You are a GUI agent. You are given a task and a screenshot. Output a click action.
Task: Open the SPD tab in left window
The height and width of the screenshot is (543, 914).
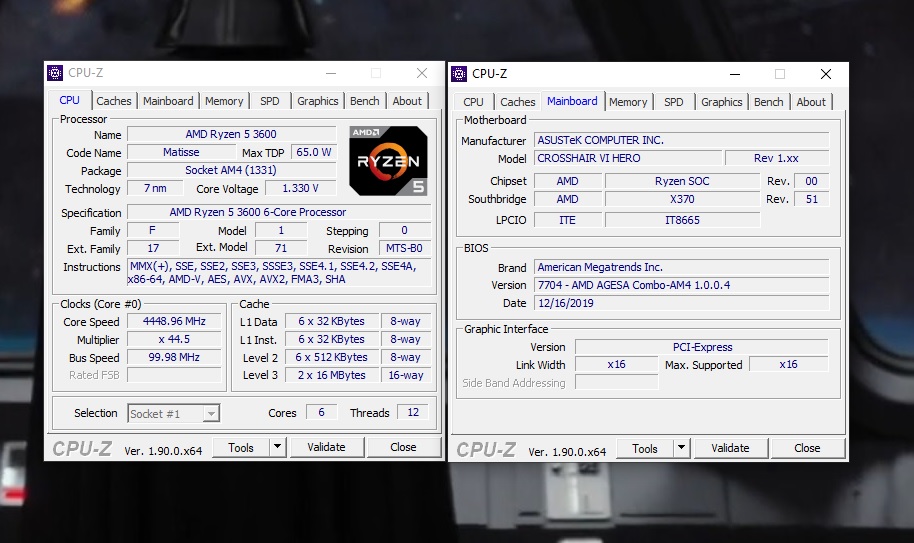tap(269, 101)
